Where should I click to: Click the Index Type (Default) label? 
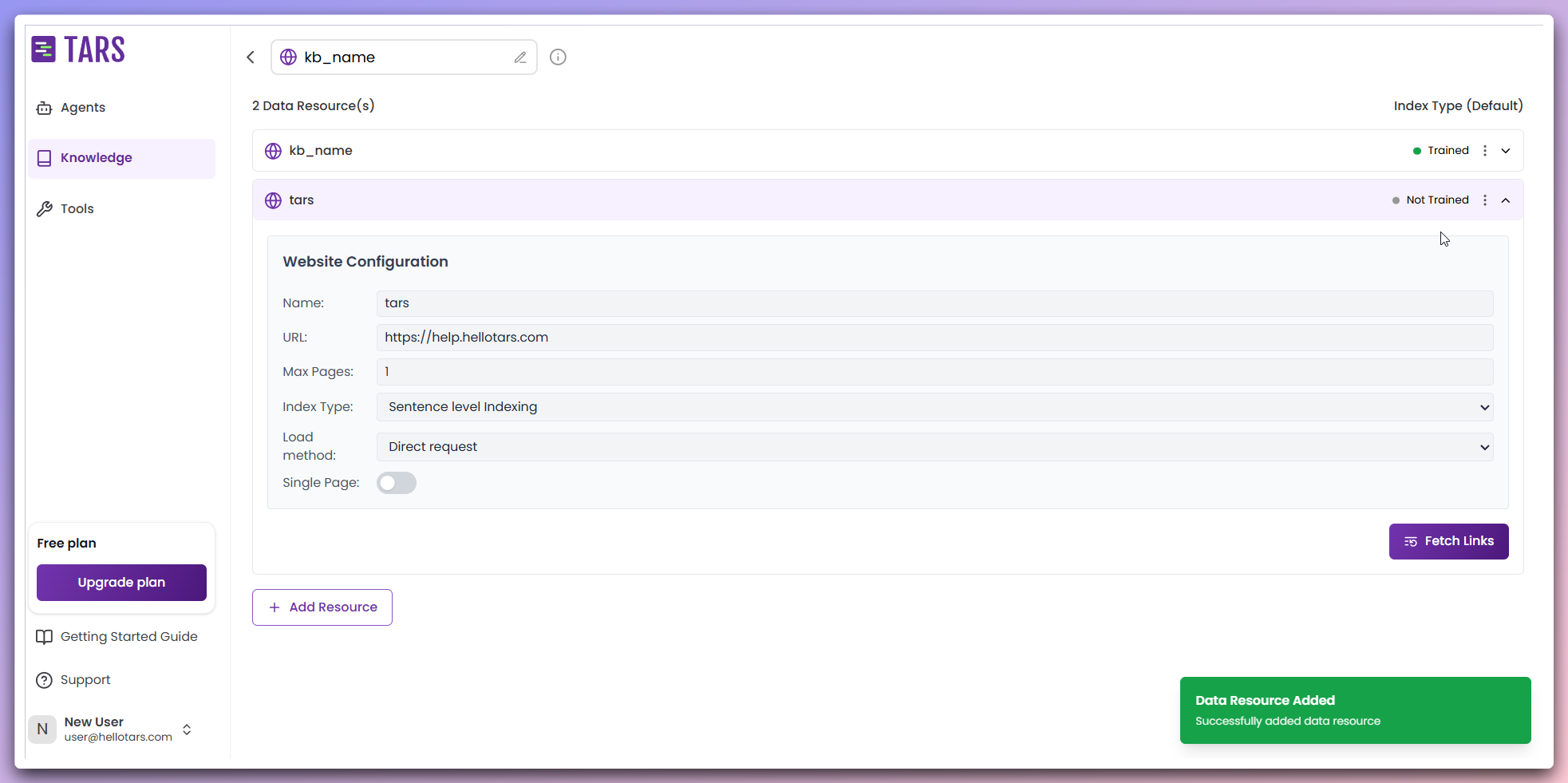(1458, 106)
